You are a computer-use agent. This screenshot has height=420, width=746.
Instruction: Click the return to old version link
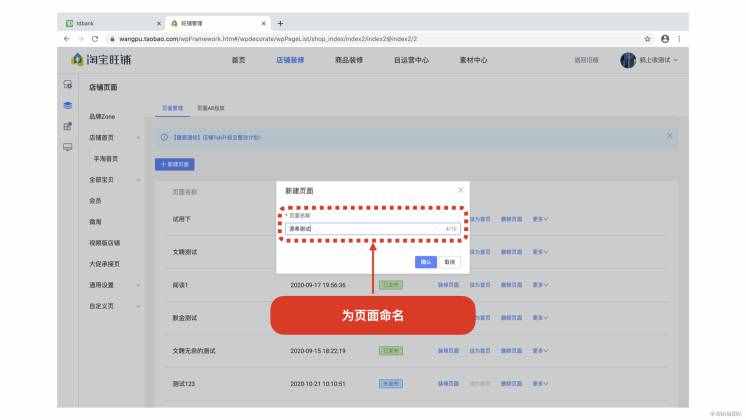pos(586,60)
